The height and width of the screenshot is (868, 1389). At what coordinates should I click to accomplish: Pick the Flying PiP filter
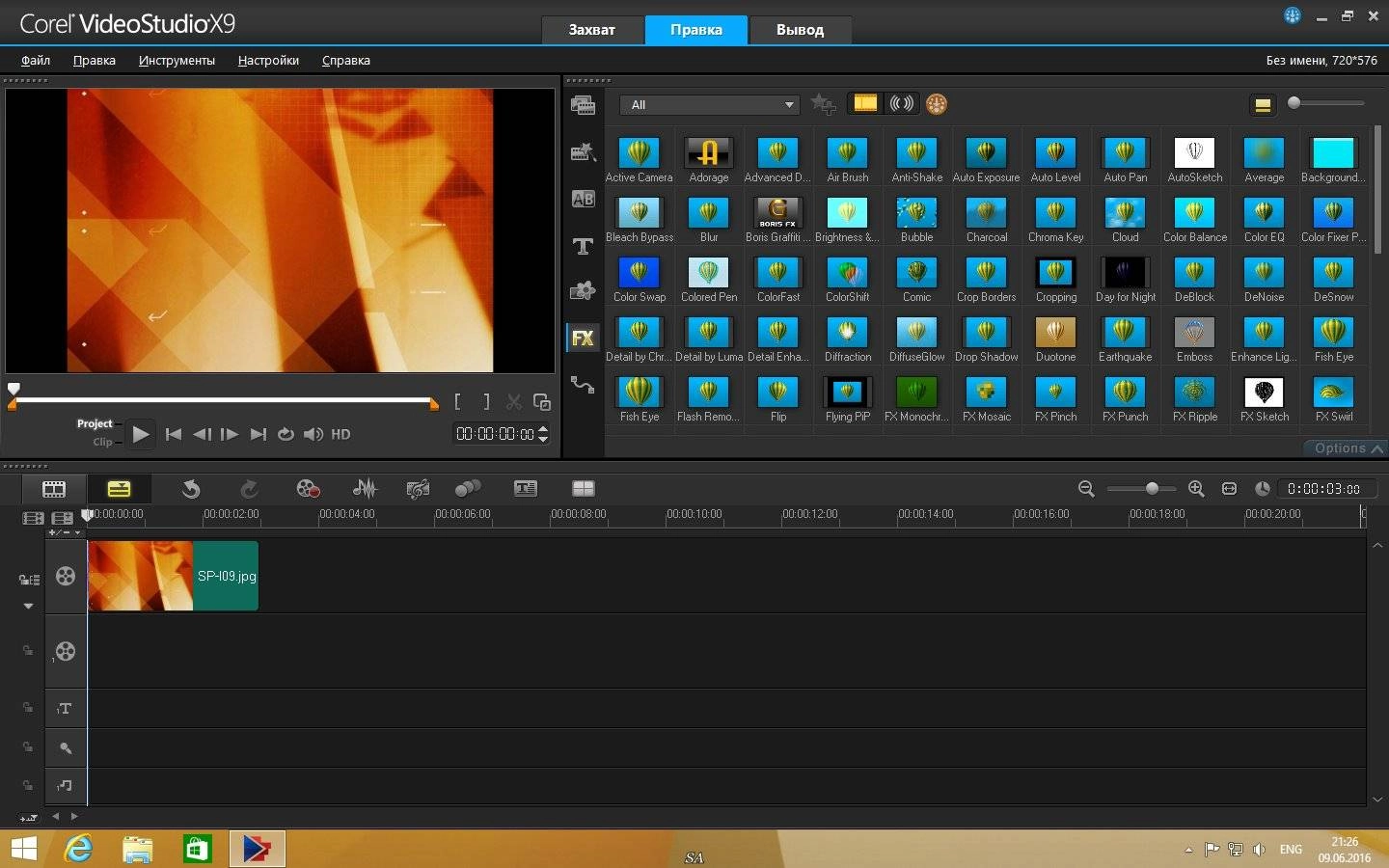[847, 399]
